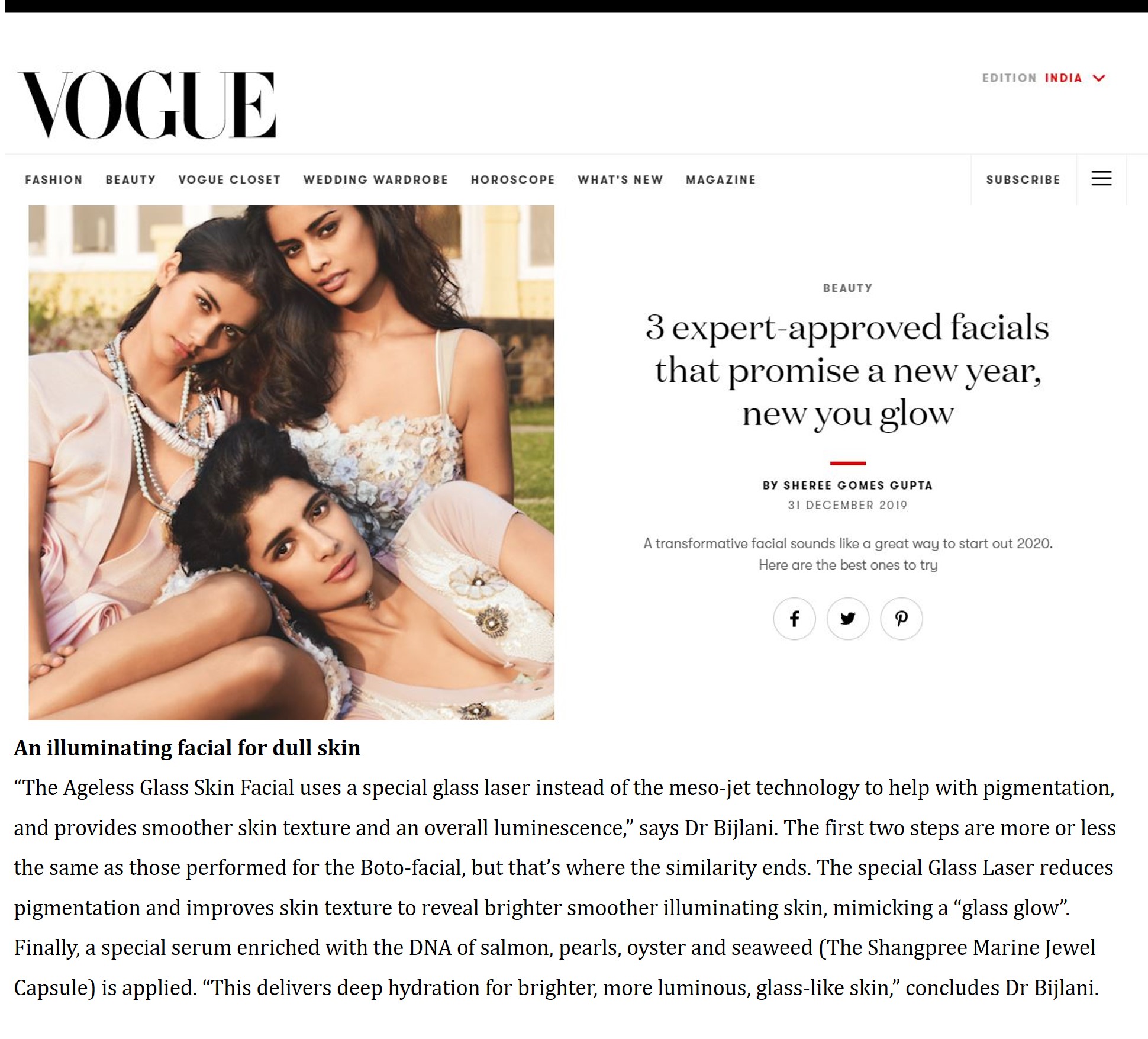
Task: Pin article via Pinterest icon
Action: [901, 619]
